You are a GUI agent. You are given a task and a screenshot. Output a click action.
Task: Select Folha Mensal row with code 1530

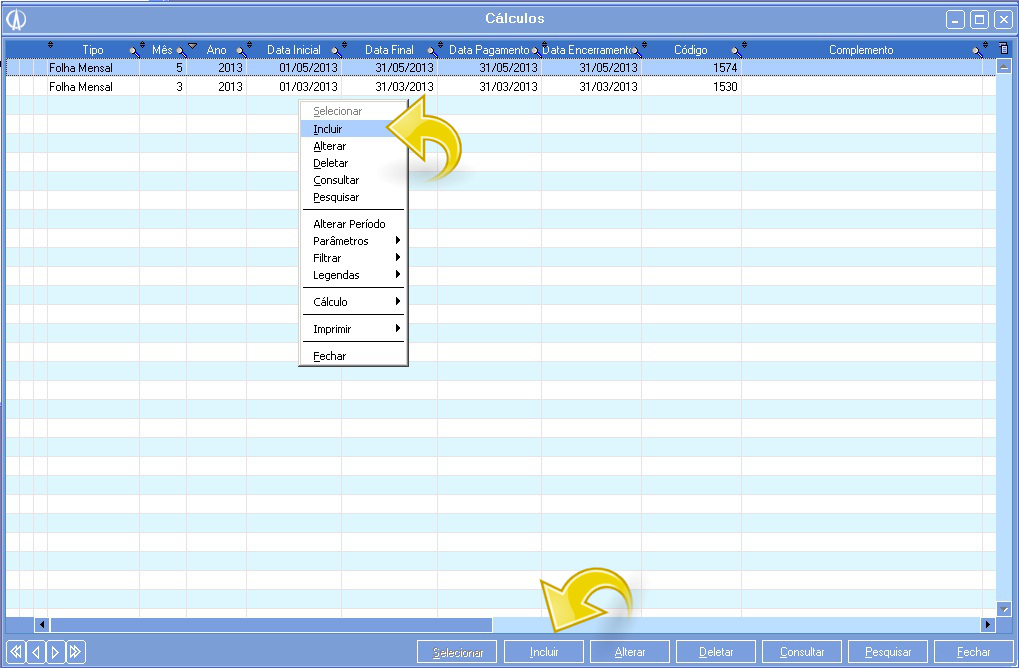pyautogui.click(x=500, y=86)
